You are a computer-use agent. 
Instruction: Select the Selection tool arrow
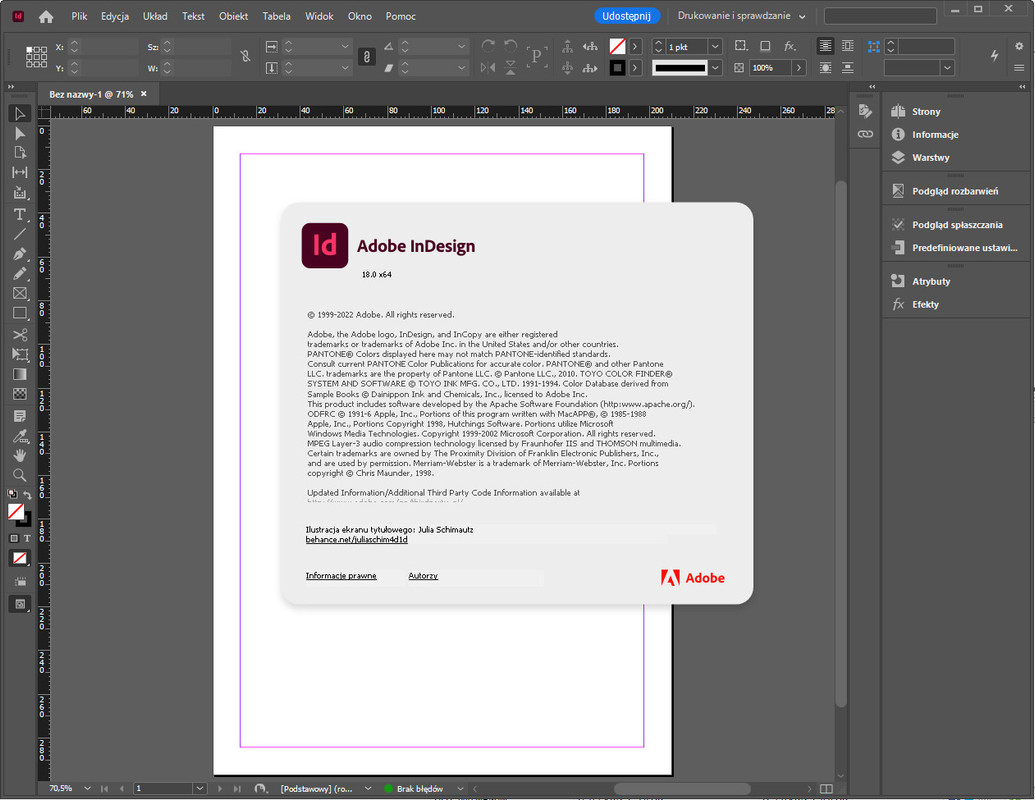[20, 114]
